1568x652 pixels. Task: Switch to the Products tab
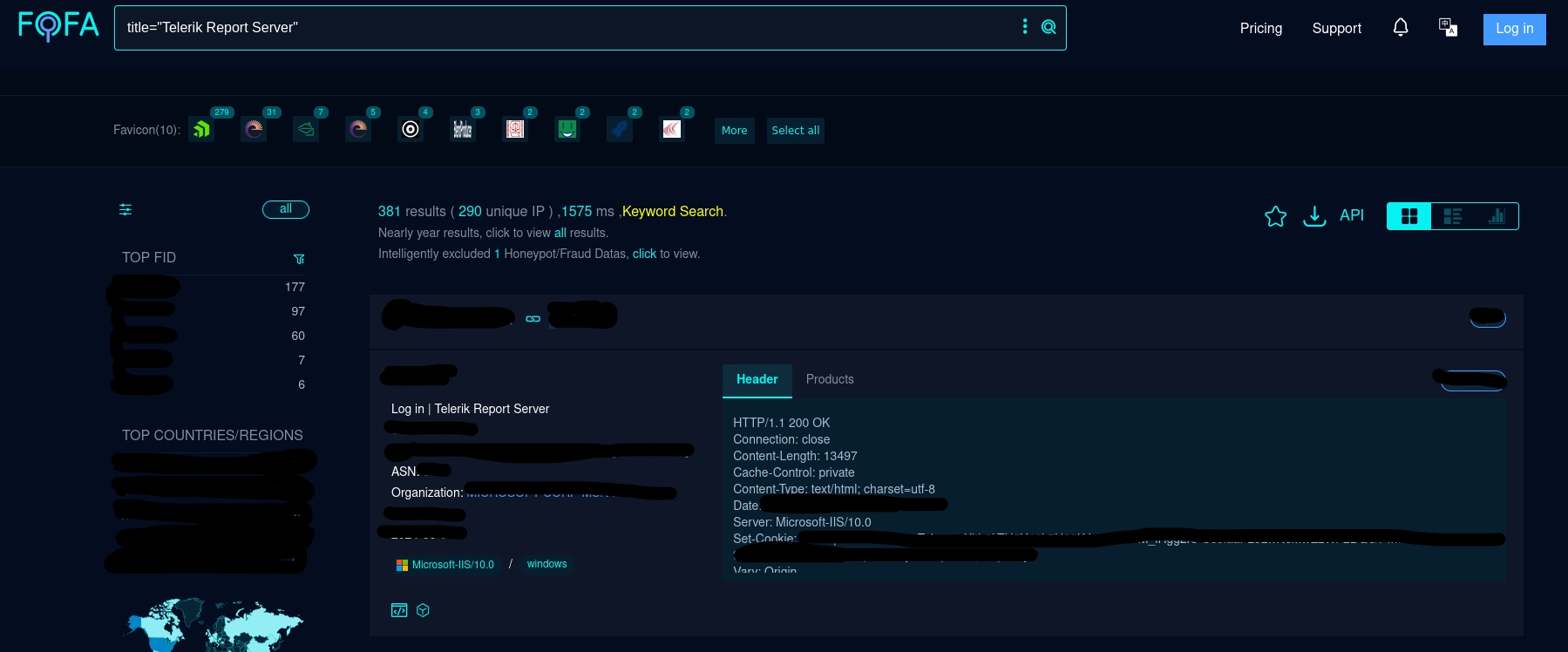point(830,379)
